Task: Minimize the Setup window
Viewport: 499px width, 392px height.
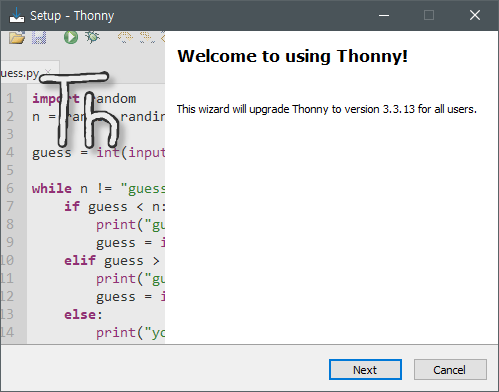Action: 384,15
